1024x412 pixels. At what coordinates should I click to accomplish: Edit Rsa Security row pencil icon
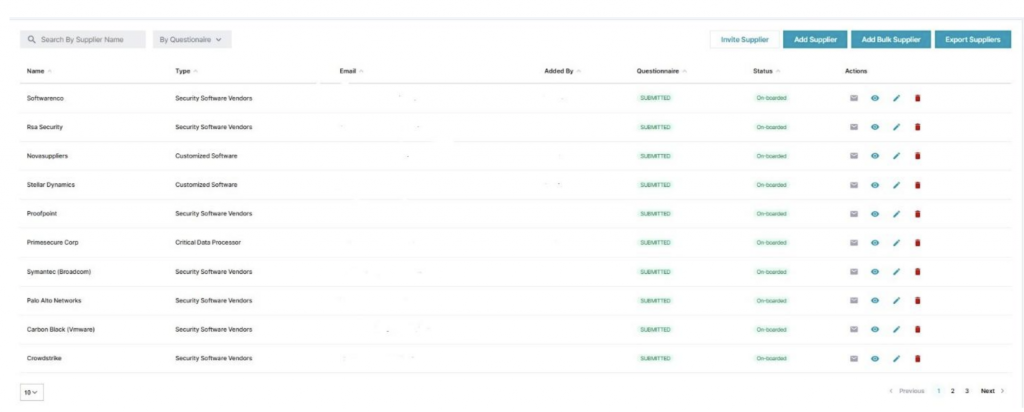[897, 127]
